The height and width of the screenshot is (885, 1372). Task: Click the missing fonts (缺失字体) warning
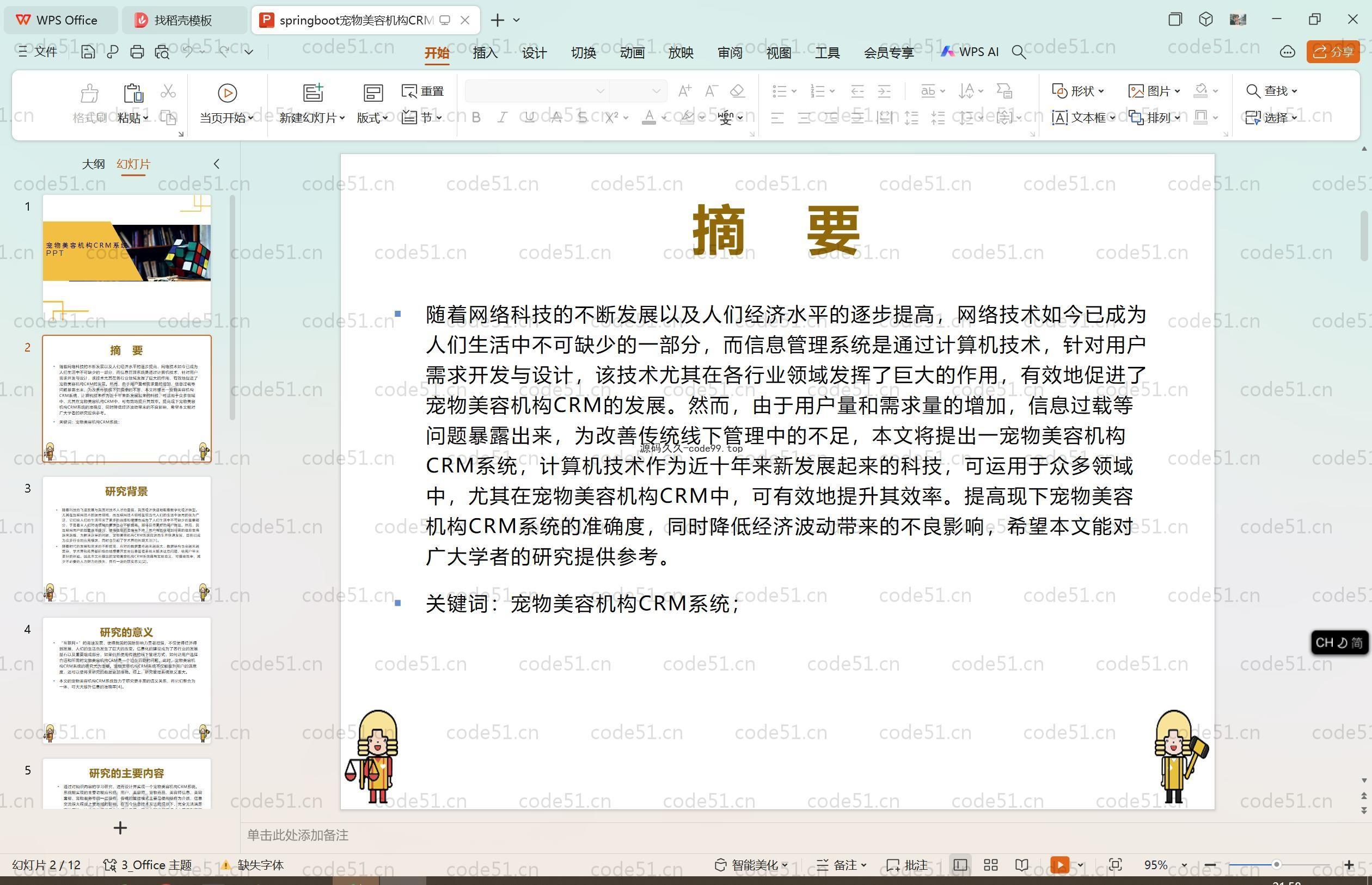[253, 865]
